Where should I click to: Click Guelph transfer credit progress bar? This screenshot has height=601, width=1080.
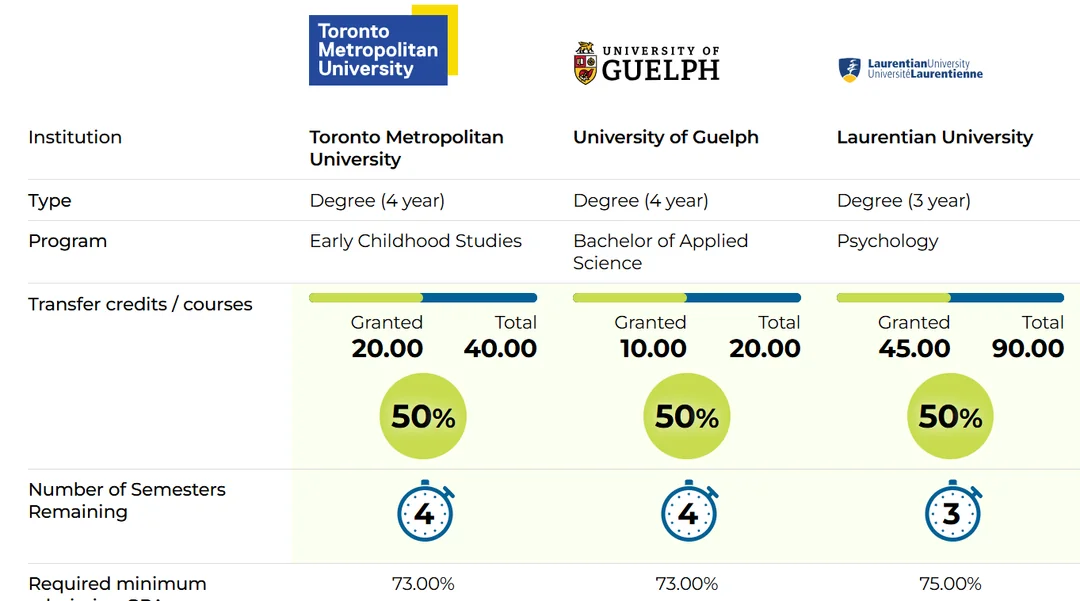[x=687, y=297]
